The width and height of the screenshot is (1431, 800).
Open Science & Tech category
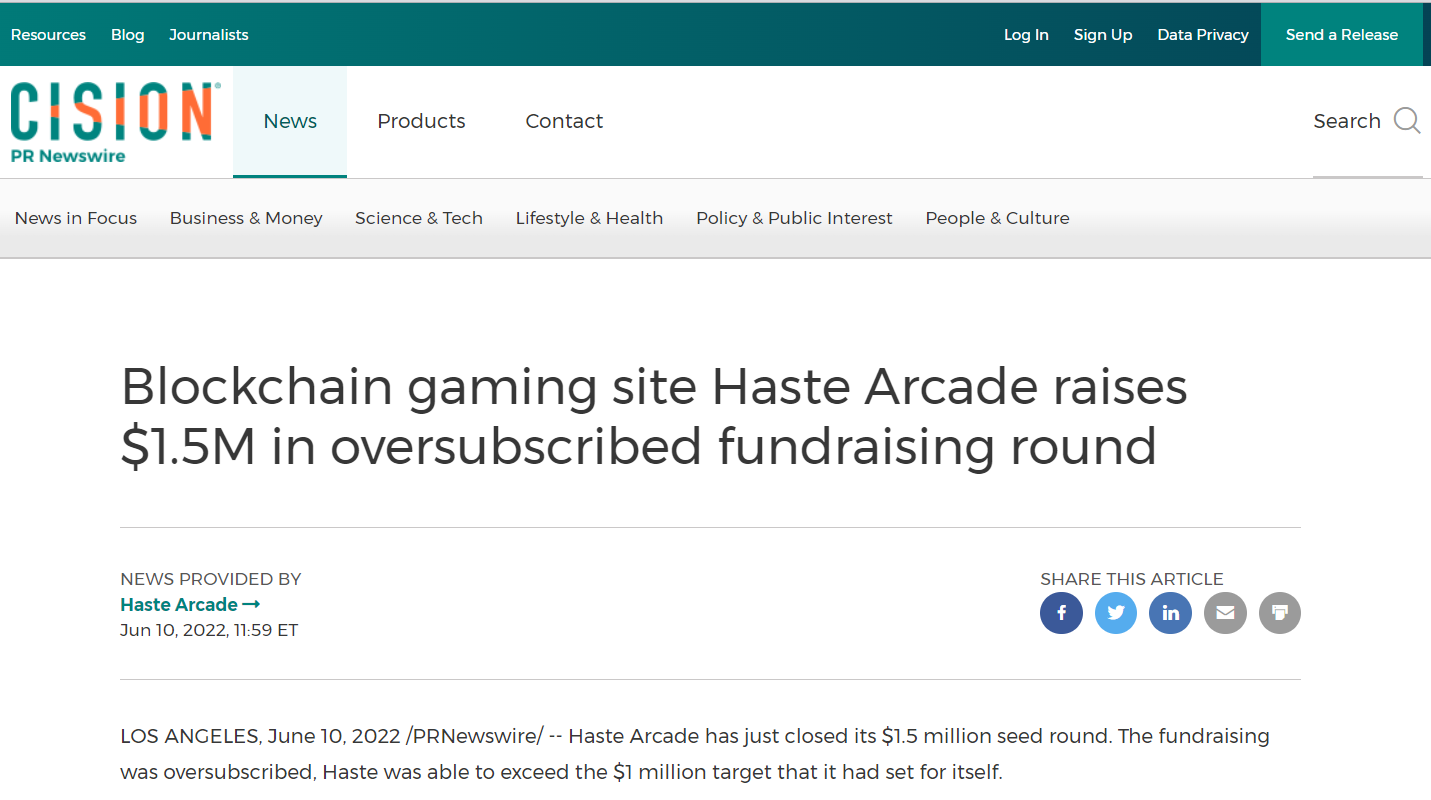click(419, 218)
